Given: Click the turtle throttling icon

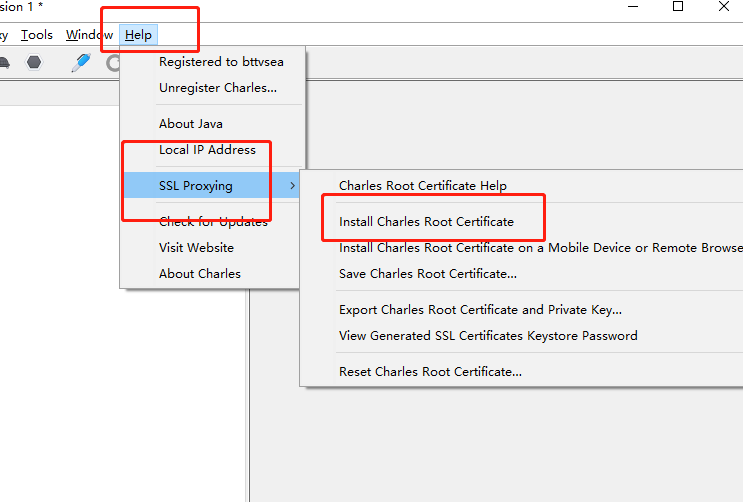Looking at the screenshot, I should (3, 62).
